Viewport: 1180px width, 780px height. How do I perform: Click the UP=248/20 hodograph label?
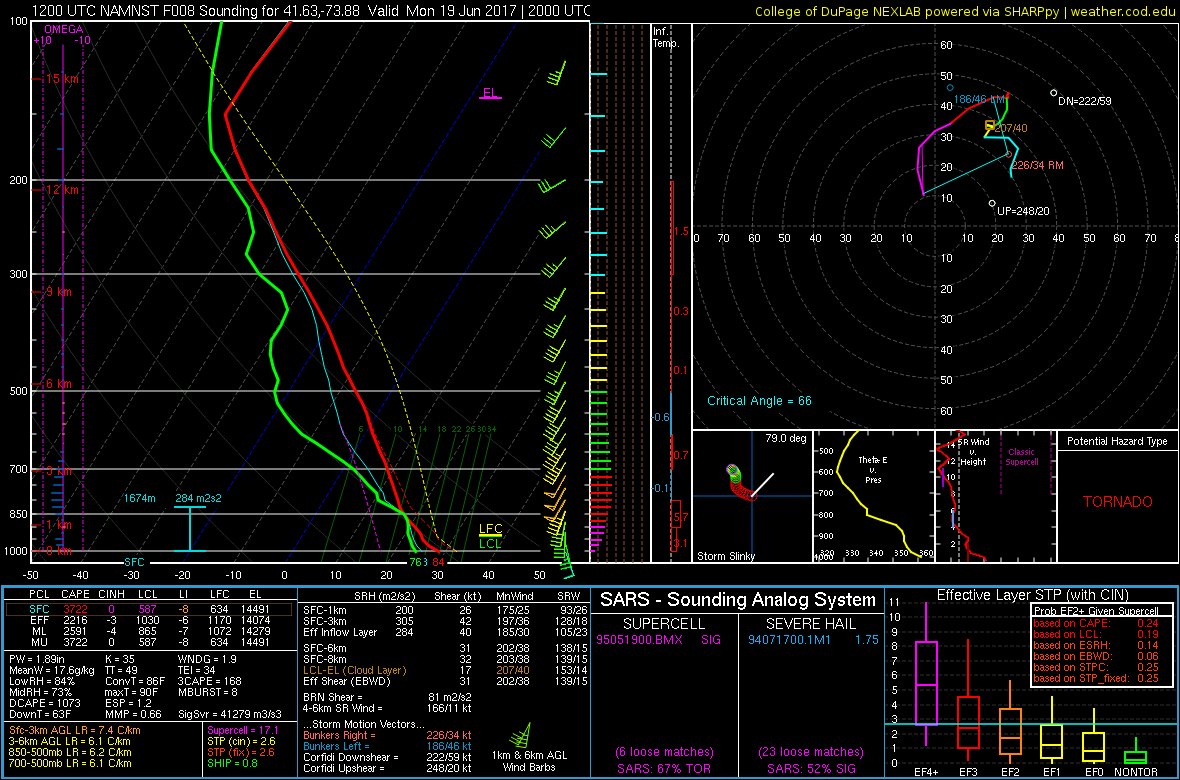click(1022, 211)
